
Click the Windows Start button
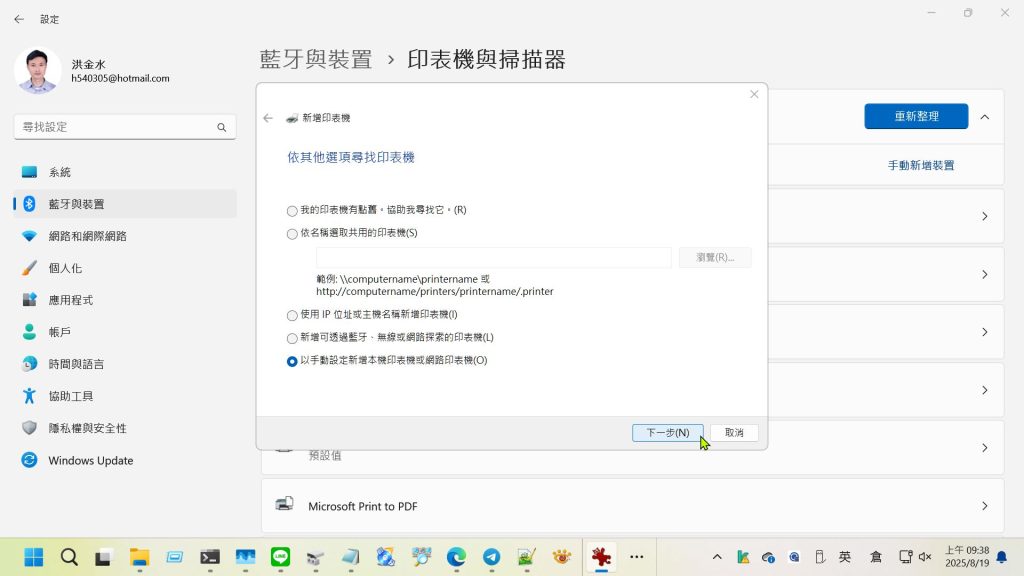coord(34,557)
